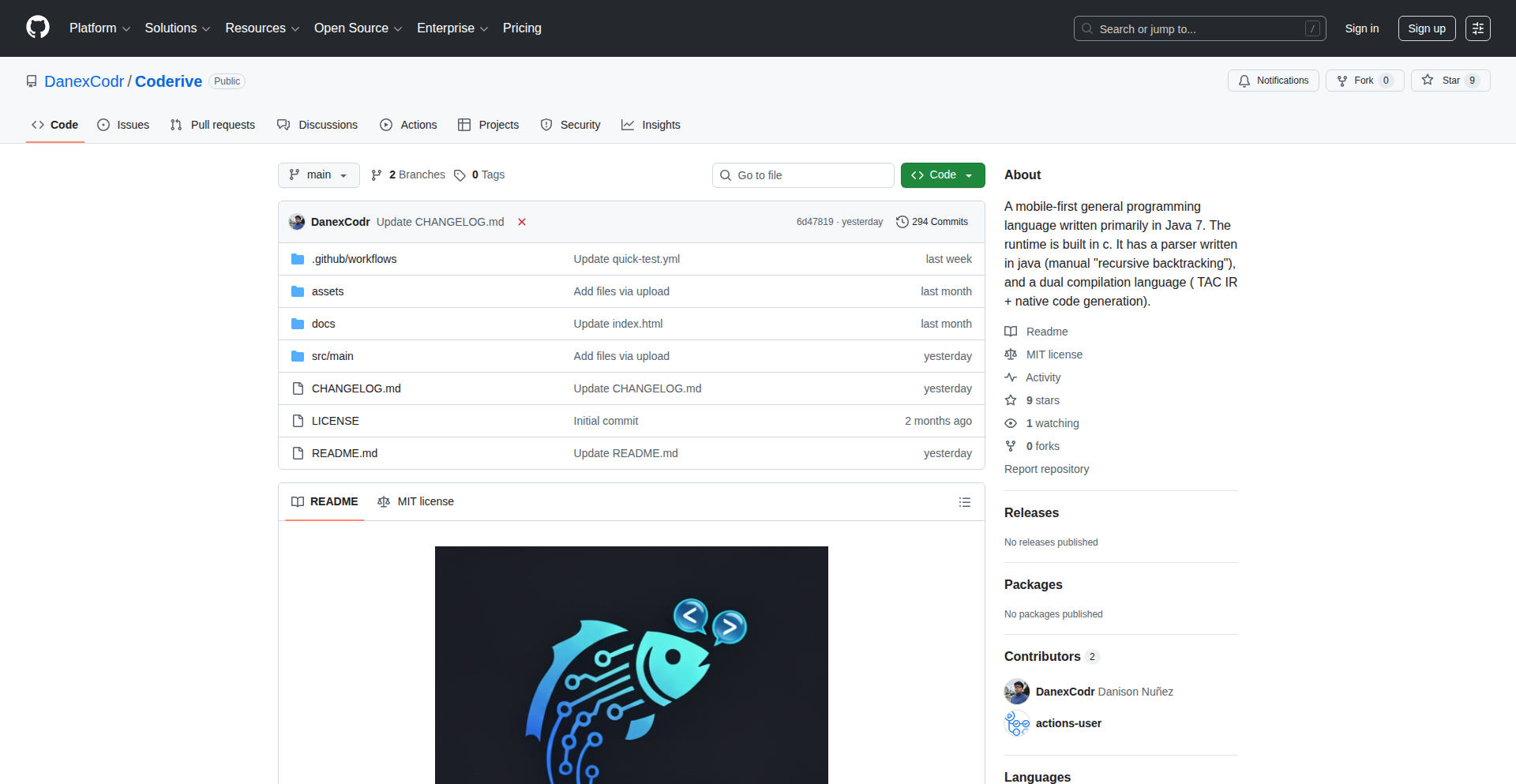1516x784 pixels.
Task: Fork the repository with the Fork button
Action: point(1364,81)
